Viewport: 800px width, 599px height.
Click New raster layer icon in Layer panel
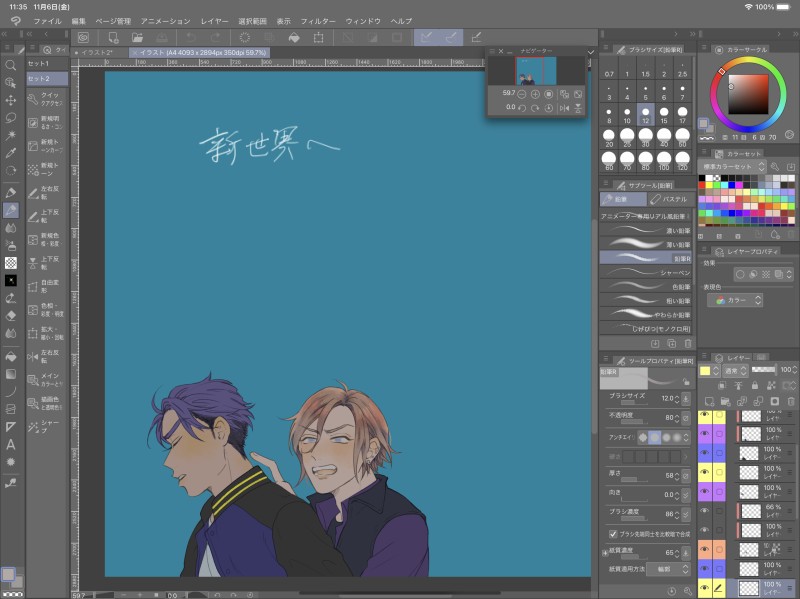tap(709, 402)
